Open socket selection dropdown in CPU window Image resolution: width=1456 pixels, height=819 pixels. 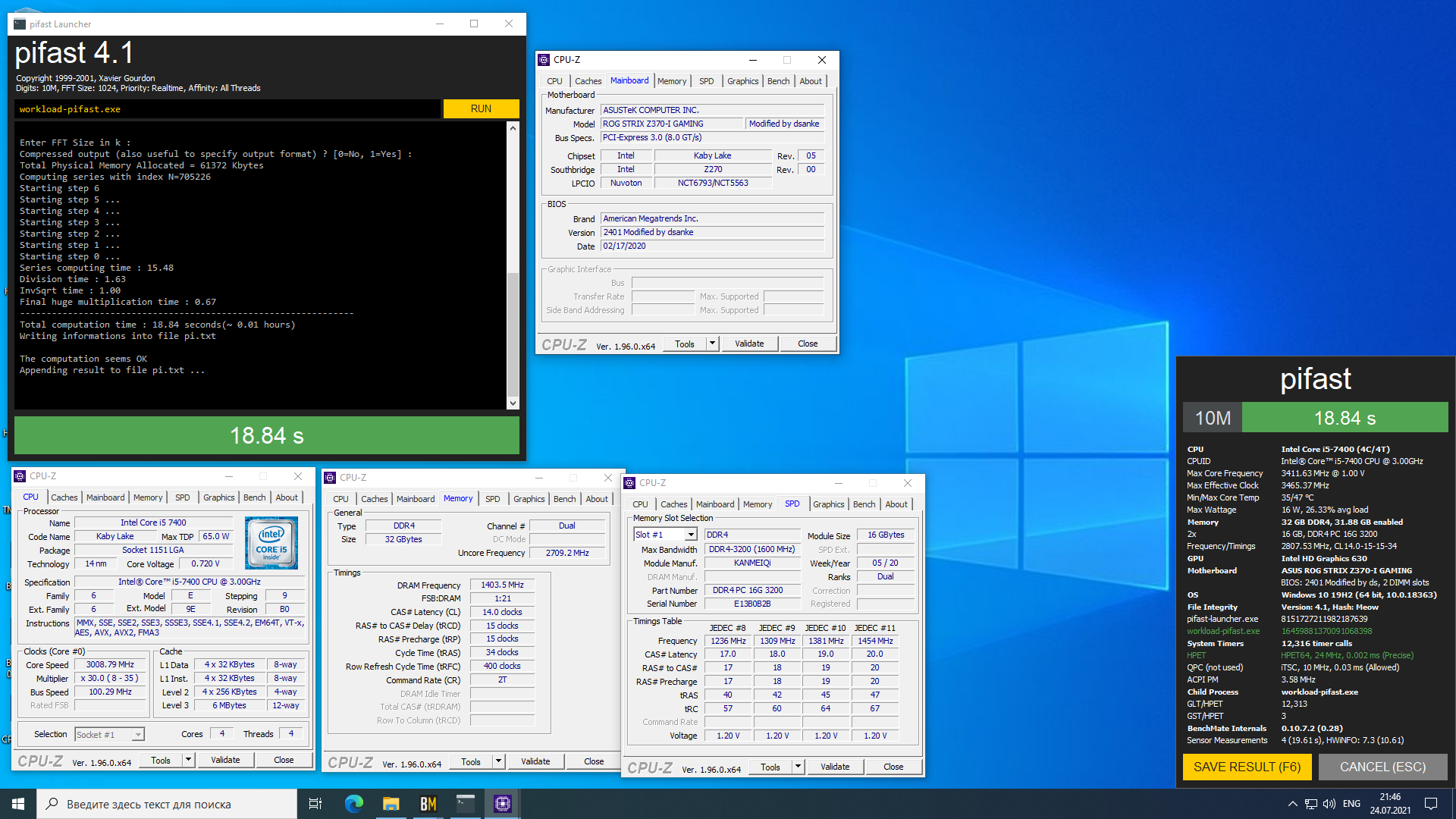(137, 735)
